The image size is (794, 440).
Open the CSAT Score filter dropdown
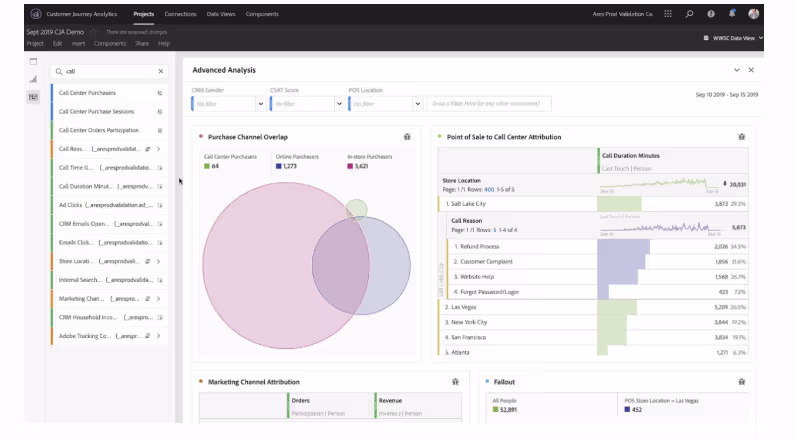click(339, 104)
